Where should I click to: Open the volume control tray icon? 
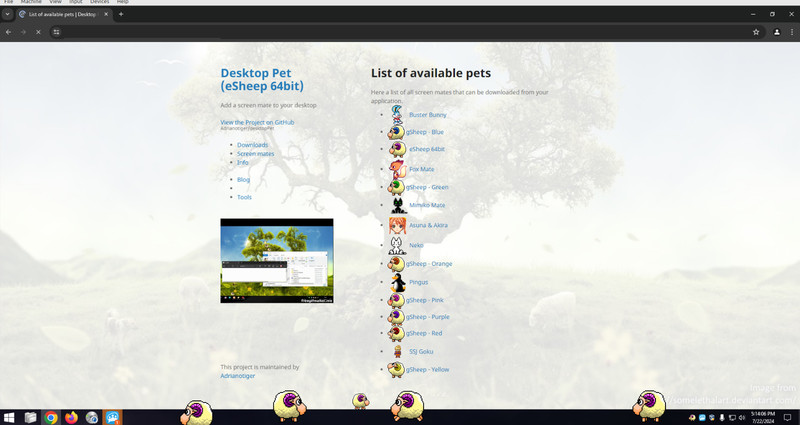click(x=742, y=418)
